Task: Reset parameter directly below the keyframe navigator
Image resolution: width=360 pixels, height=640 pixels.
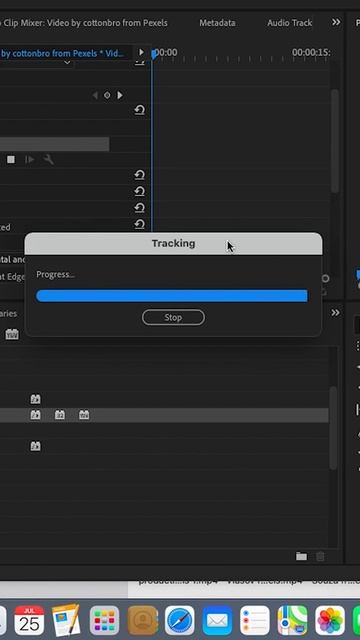Action: click(140, 110)
